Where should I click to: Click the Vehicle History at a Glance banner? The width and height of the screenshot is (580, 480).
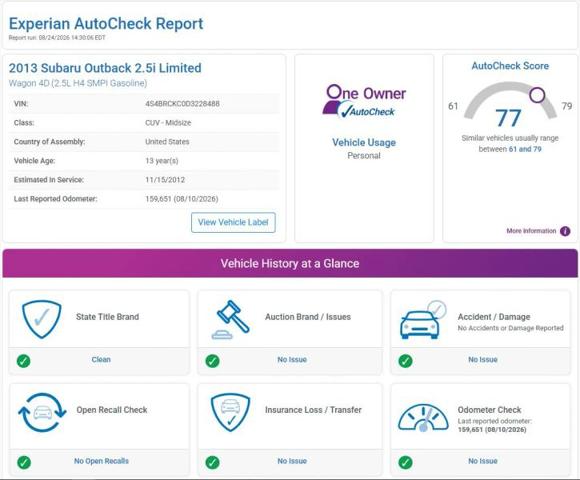(290, 263)
